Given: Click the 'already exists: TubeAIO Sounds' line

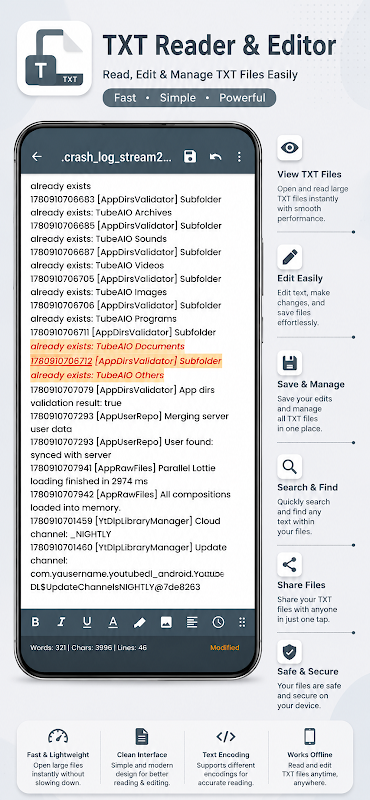Looking at the screenshot, I should [98, 239].
